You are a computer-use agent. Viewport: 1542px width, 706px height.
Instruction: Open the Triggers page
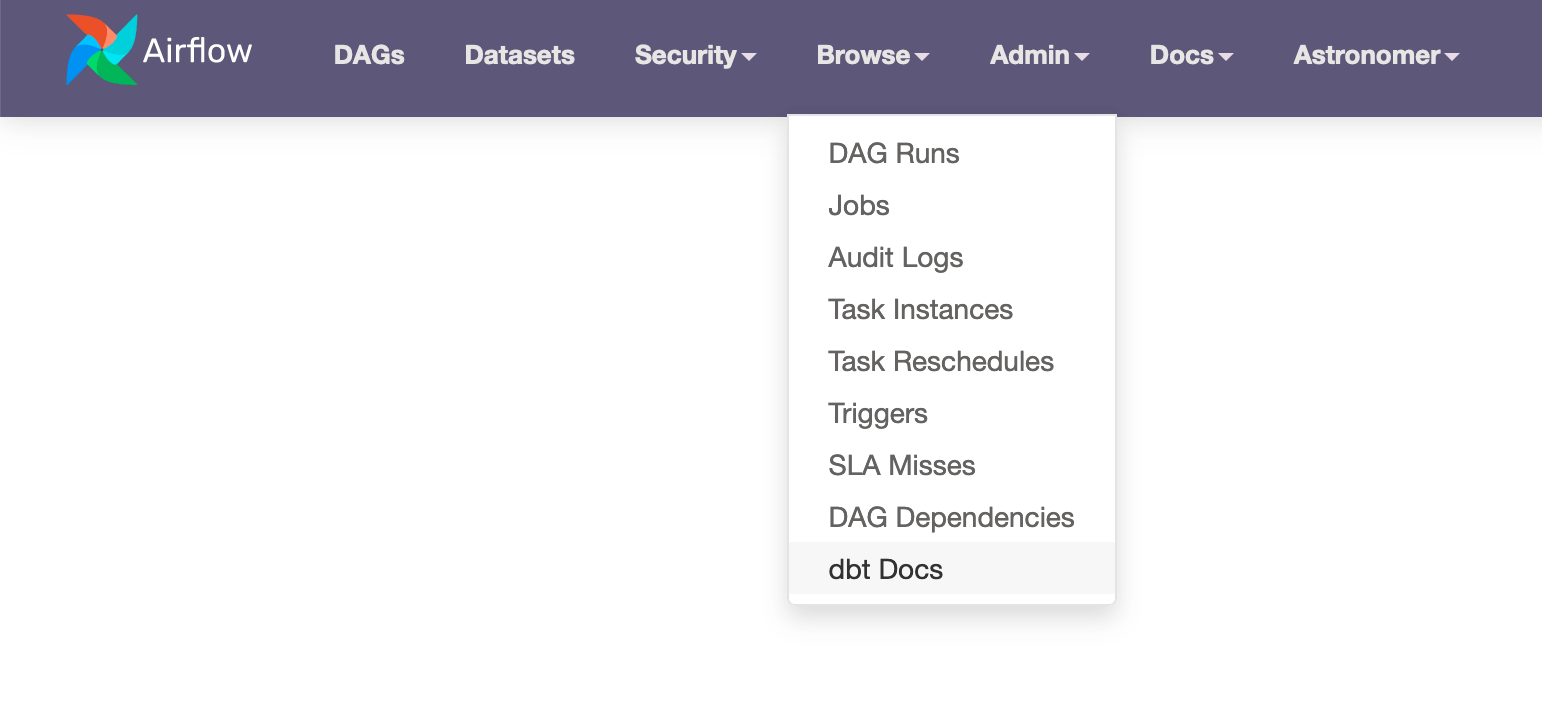[877, 413]
